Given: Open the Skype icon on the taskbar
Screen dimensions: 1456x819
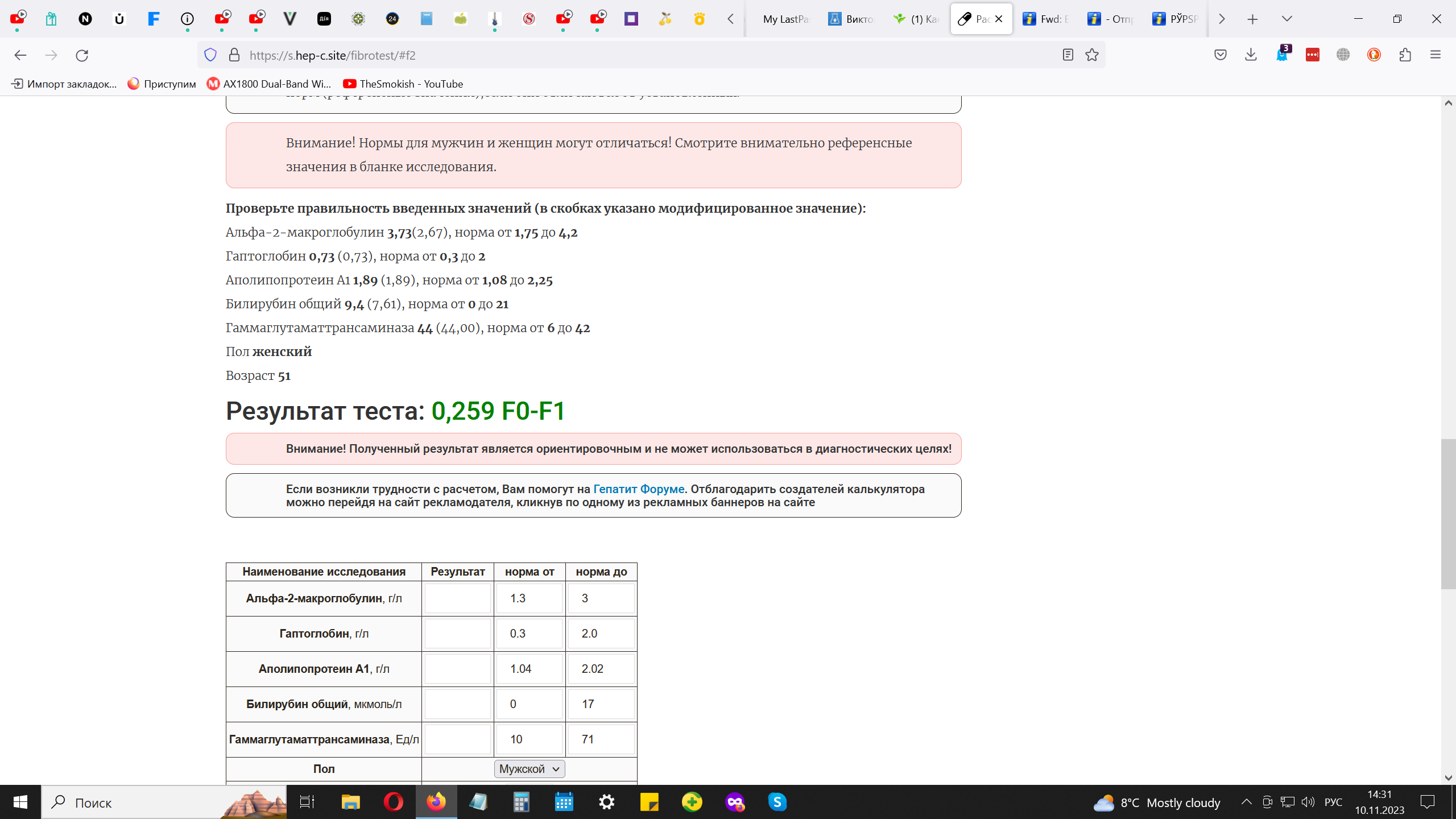Looking at the screenshot, I should click(x=777, y=802).
